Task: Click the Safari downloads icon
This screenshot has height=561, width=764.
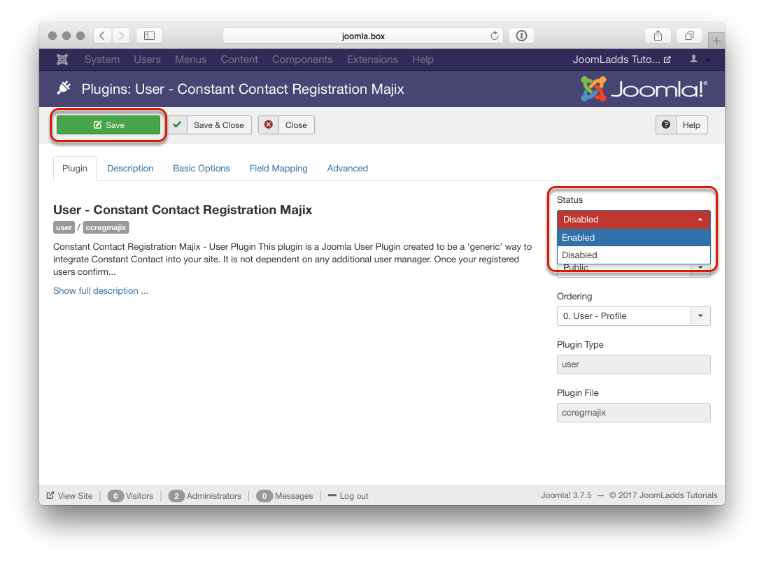Action: [521, 36]
